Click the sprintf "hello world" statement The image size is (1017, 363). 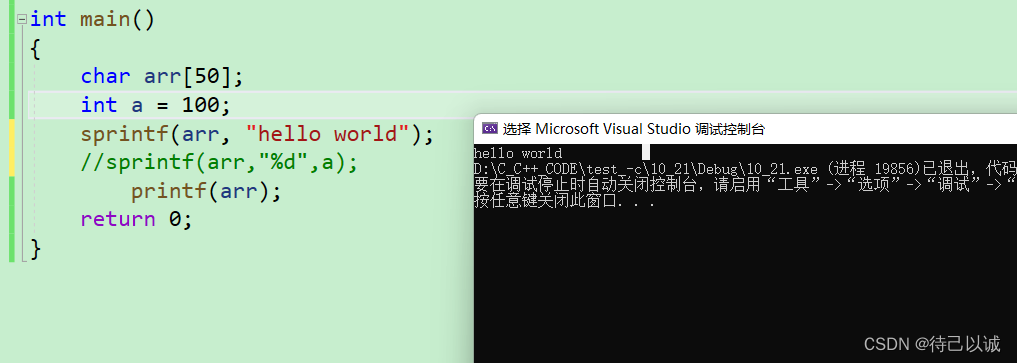257,134
